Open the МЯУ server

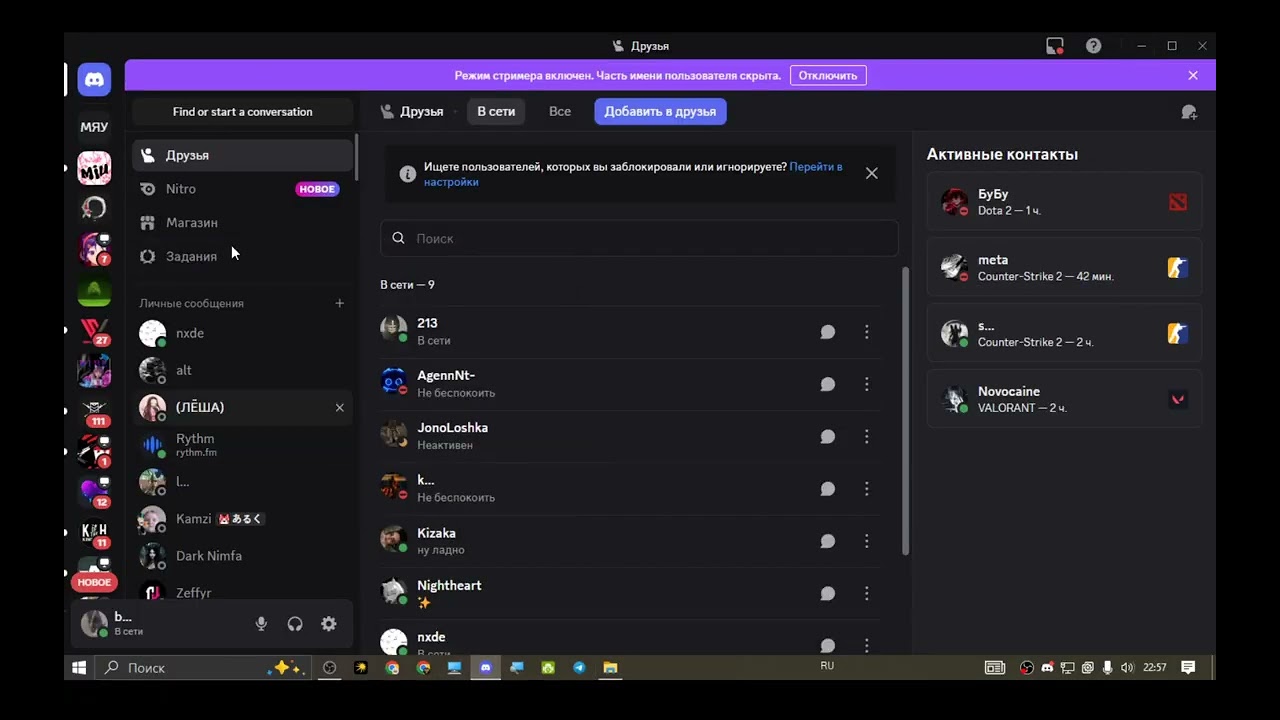(x=94, y=127)
